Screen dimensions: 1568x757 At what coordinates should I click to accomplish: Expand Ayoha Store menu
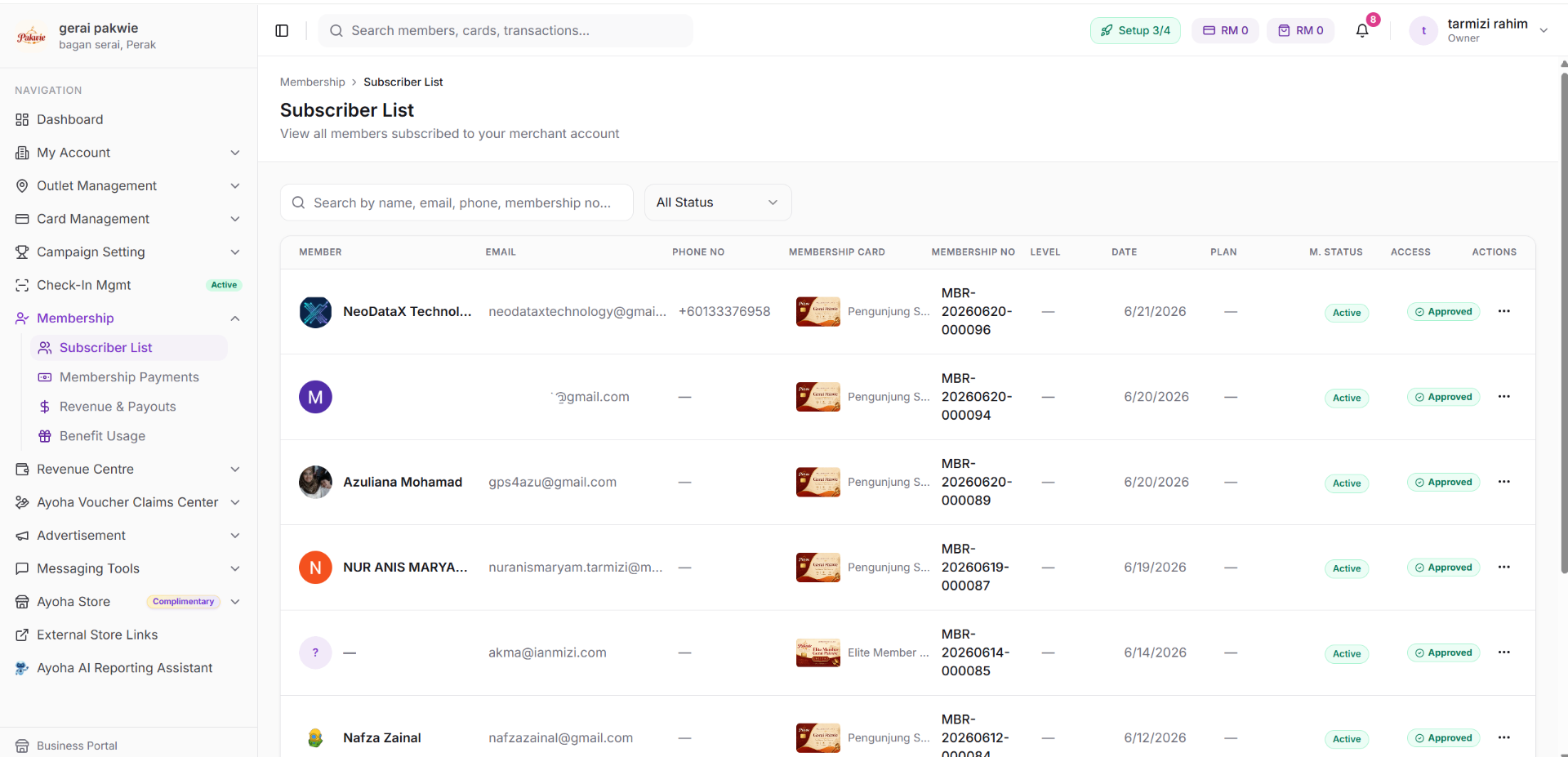point(128,602)
